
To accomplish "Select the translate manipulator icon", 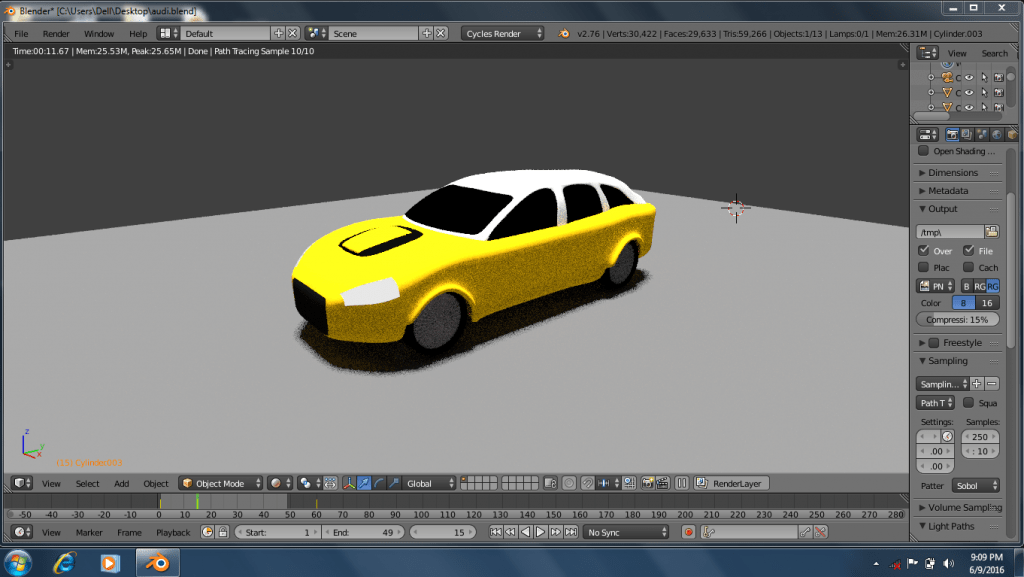I will click(x=366, y=483).
